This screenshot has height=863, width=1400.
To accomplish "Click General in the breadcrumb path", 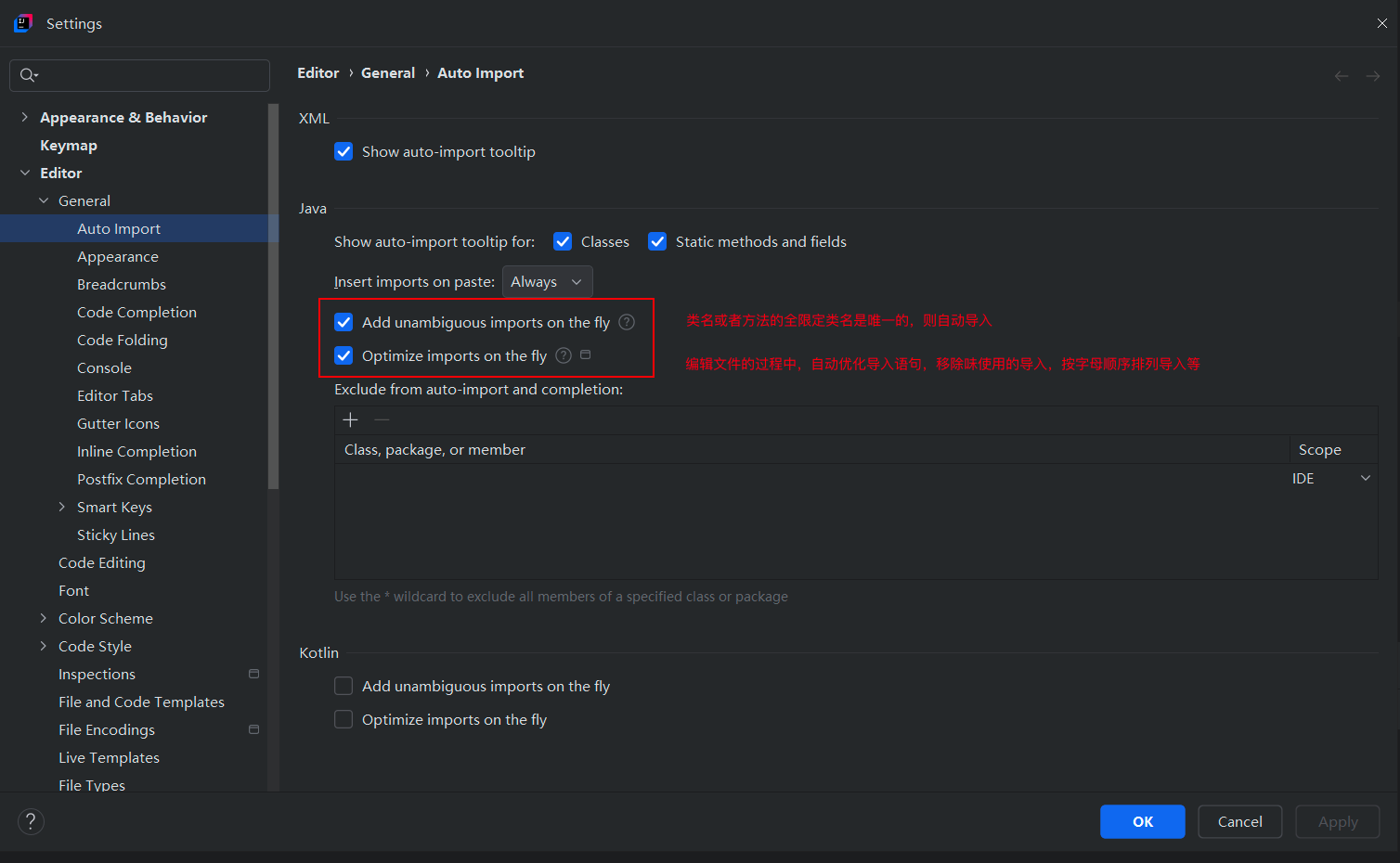I will (x=388, y=72).
